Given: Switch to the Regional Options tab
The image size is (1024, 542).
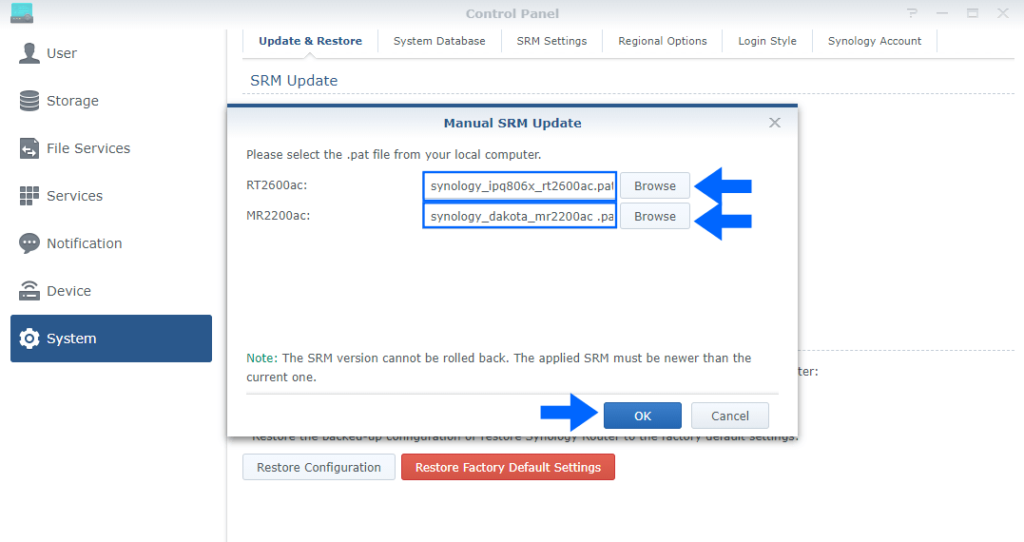Looking at the screenshot, I should [662, 41].
